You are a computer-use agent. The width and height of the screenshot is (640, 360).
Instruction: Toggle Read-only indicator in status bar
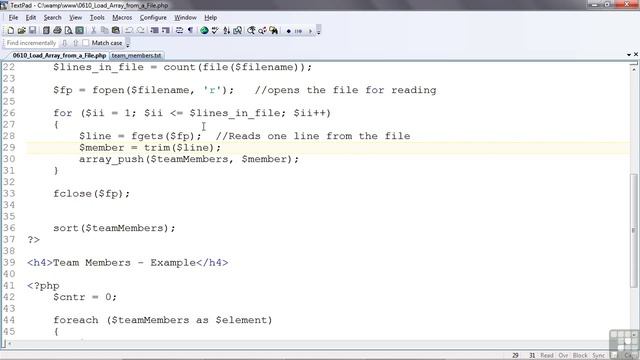[x=547, y=356]
